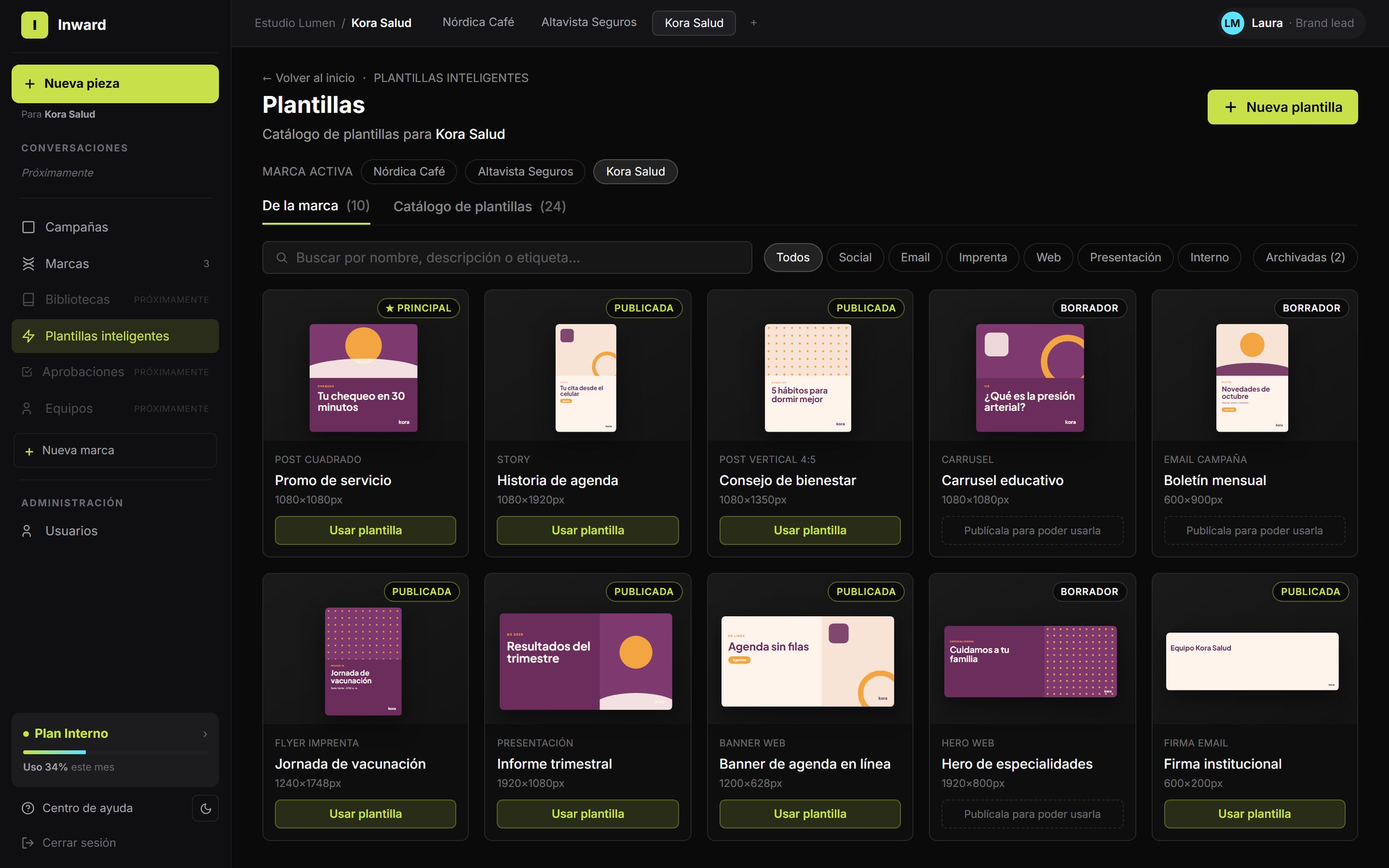Filter by Presentación
This screenshot has width=1389, height=868.
point(1125,258)
